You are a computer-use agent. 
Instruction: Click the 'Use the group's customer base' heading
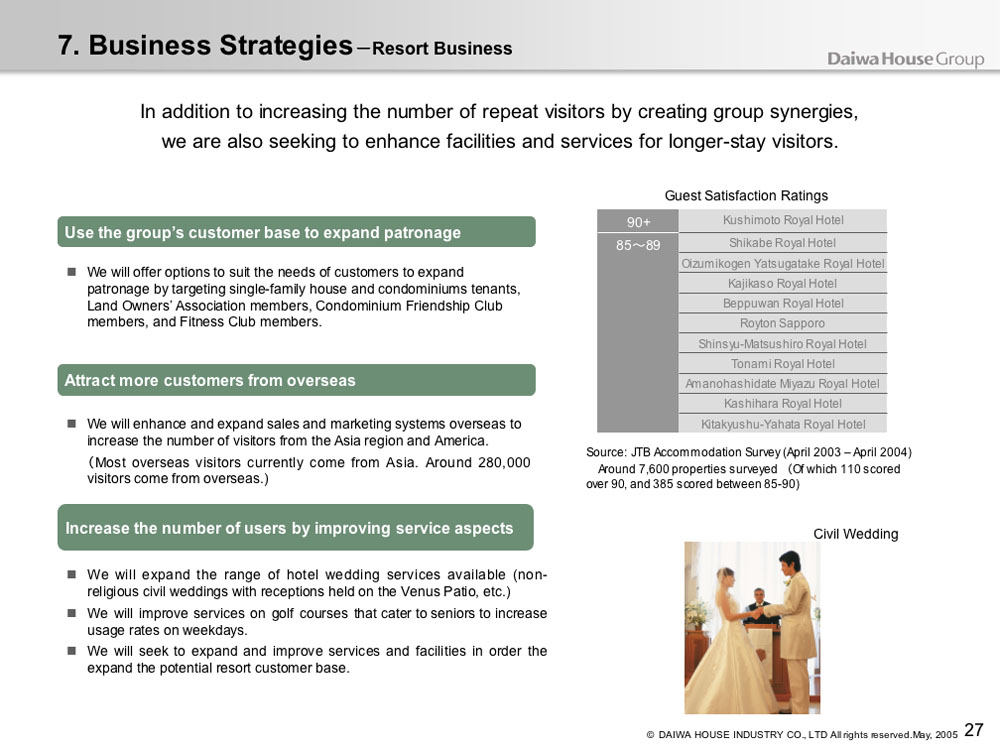297,232
